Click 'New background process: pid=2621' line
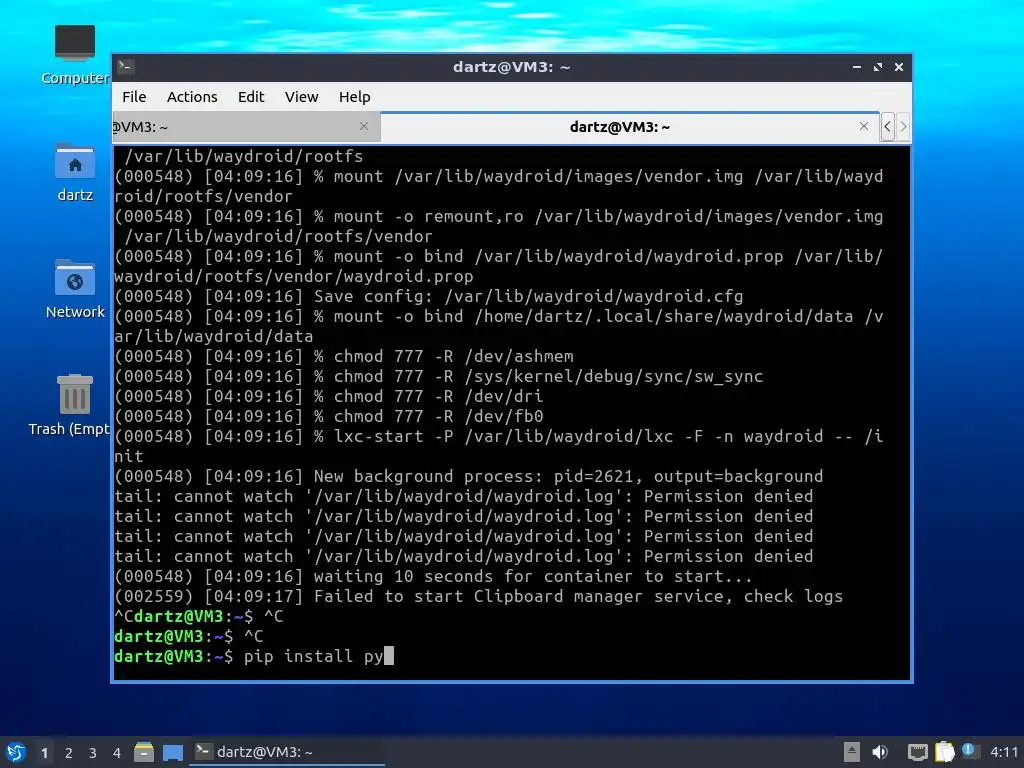The height and width of the screenshot is (768, 1024). [x=469, y=476]
